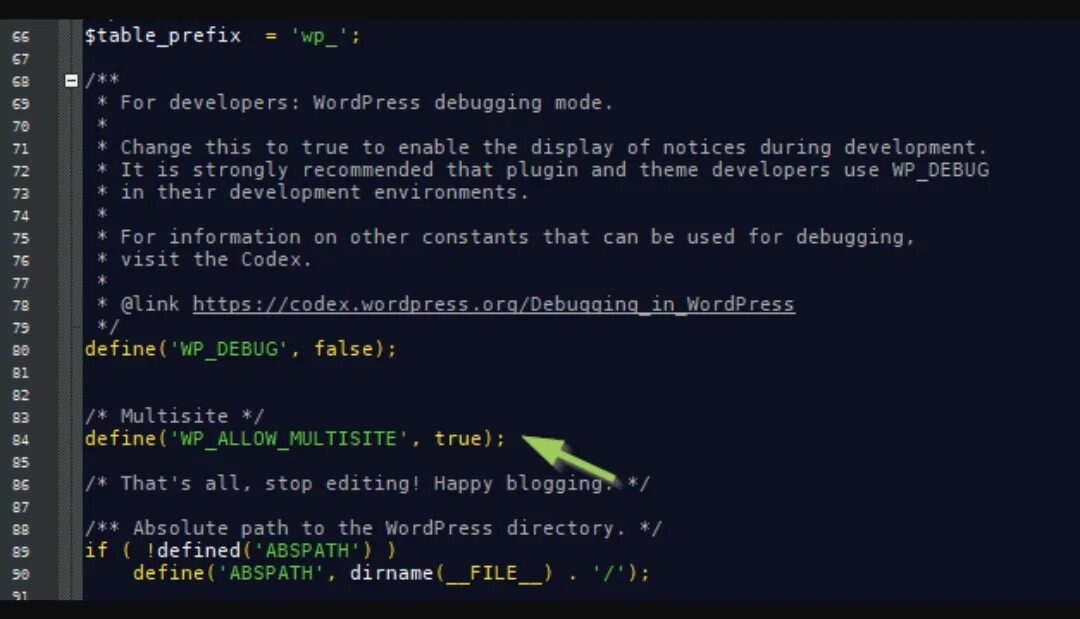Collapse the comment block fold at line 68
The height and width of the screenshot is (619, 1080).
71,81
